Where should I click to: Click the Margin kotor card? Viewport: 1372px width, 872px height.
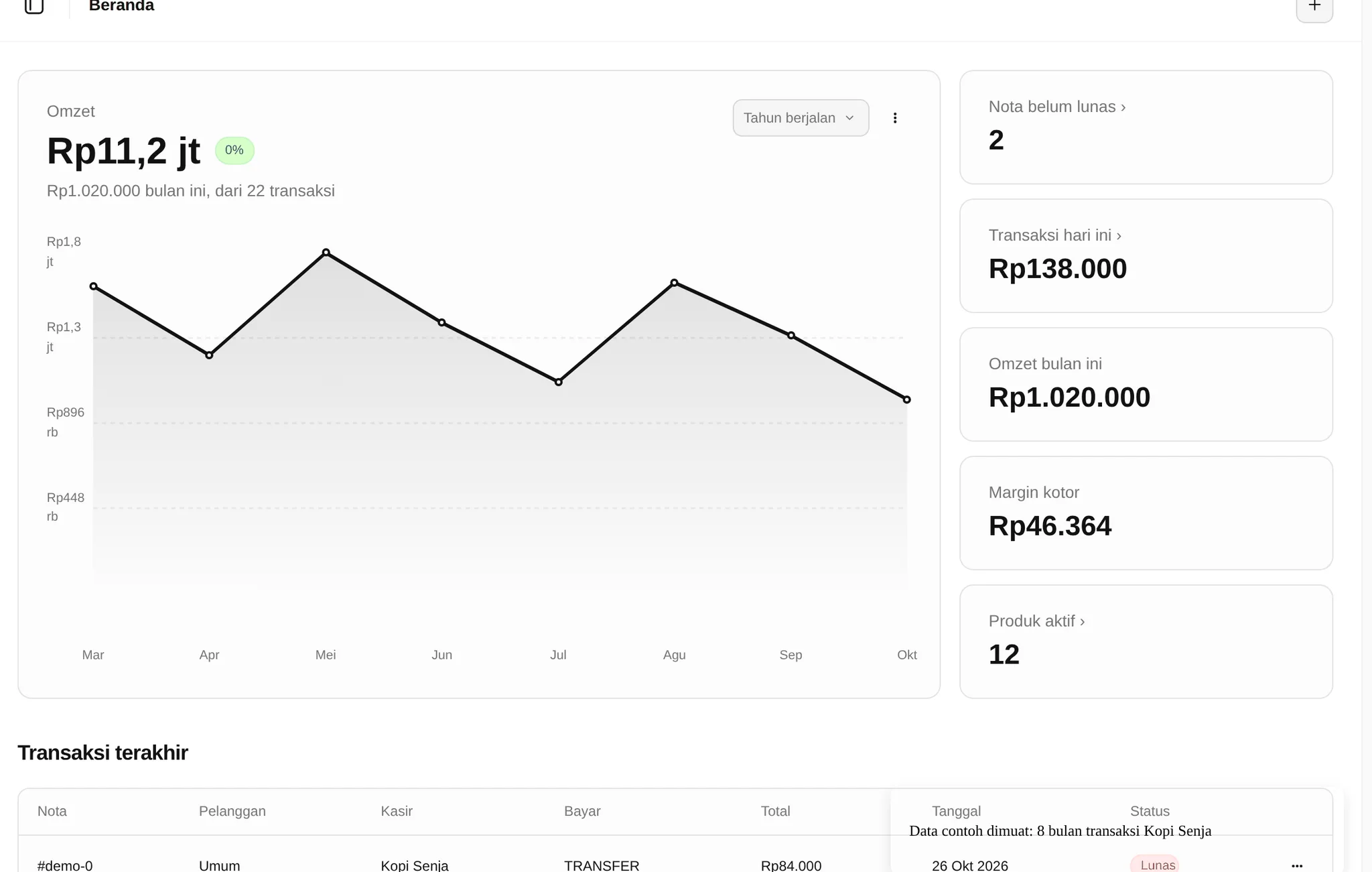pyautogui.click(x=1146, y=513)
